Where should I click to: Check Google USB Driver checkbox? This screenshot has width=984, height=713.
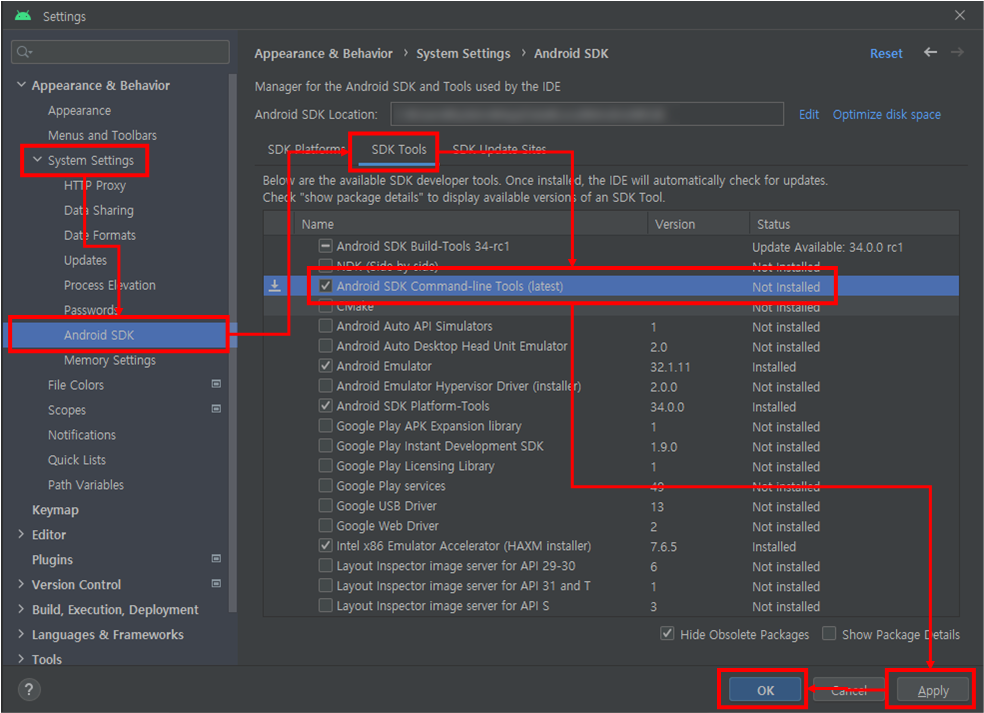point(326,505)
